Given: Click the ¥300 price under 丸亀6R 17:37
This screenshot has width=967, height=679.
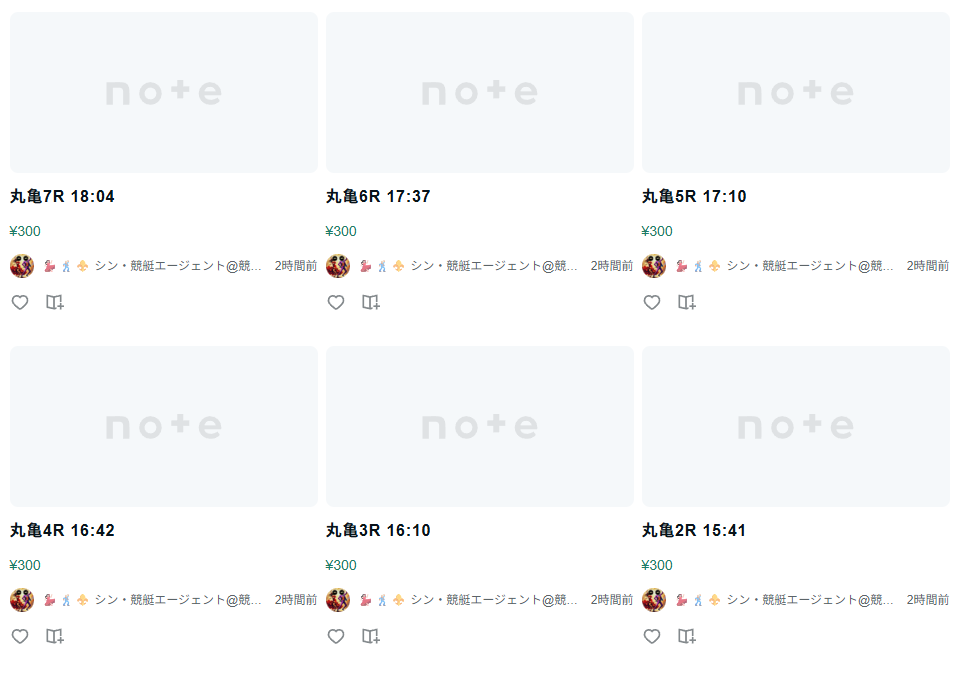Looking at the screenshot, I should click(341, 231).
